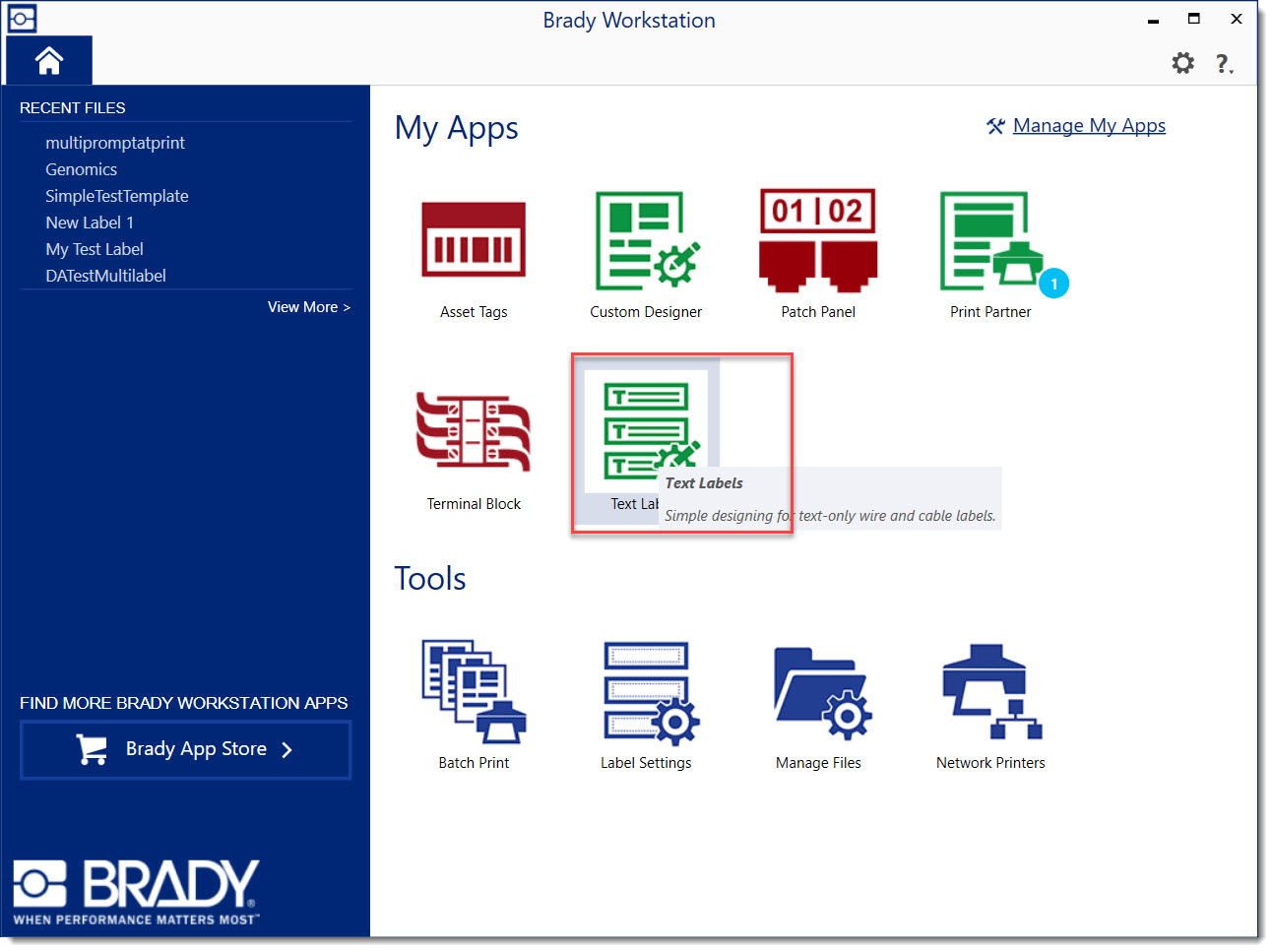Launch the Terminal Block app
1273x952 pixels.
[x=474, y=433]
